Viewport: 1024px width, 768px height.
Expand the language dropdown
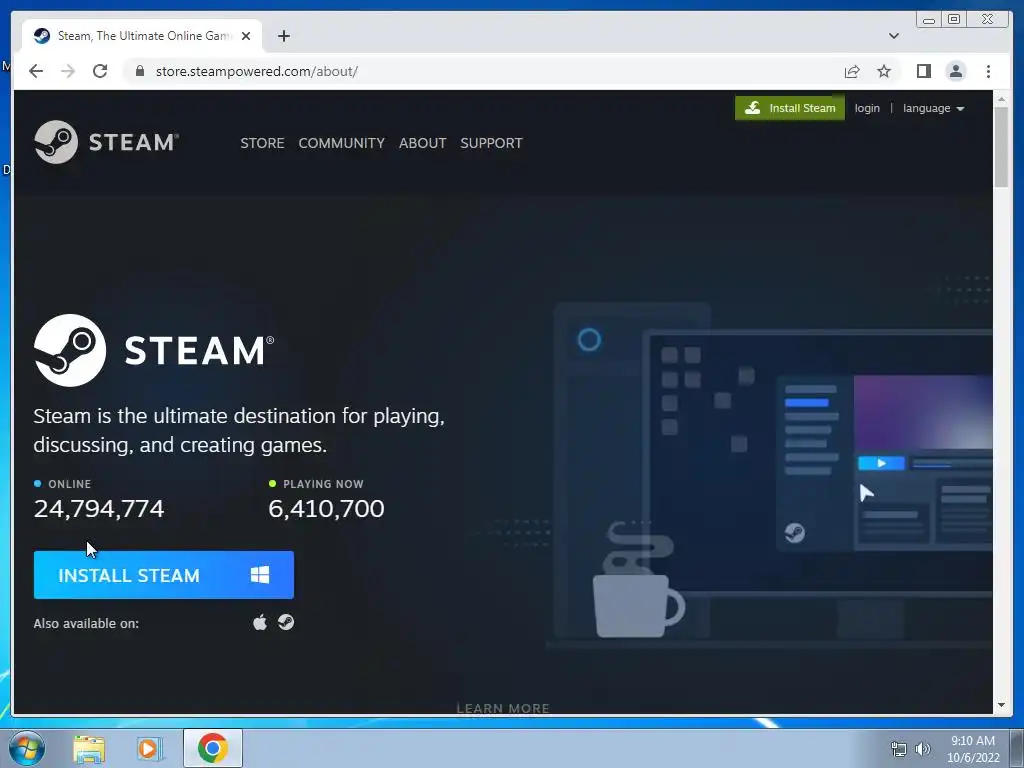(933, 108)
